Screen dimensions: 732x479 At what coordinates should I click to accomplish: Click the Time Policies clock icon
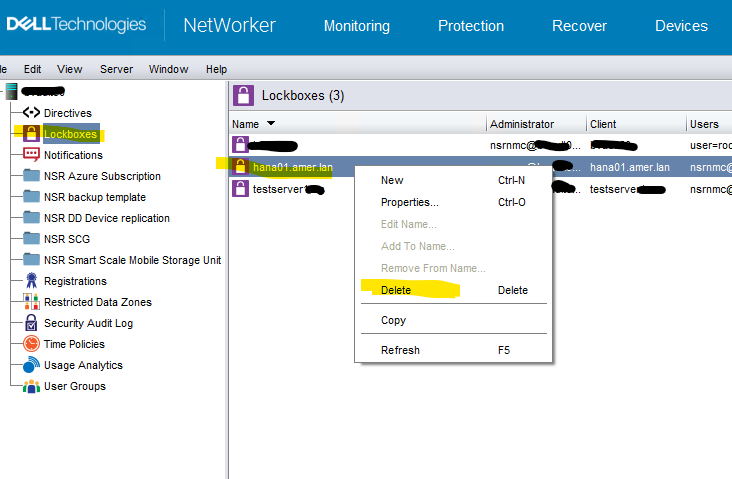pos(31,344)
